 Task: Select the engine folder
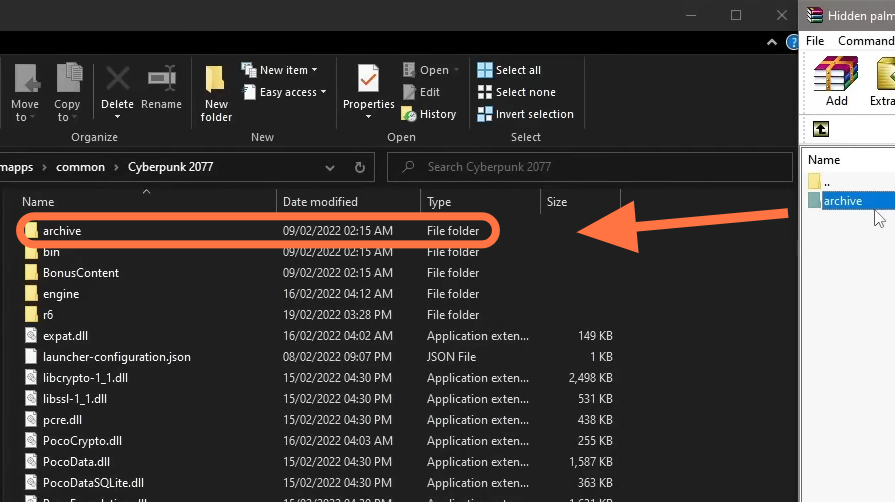(x=317, y=294)
